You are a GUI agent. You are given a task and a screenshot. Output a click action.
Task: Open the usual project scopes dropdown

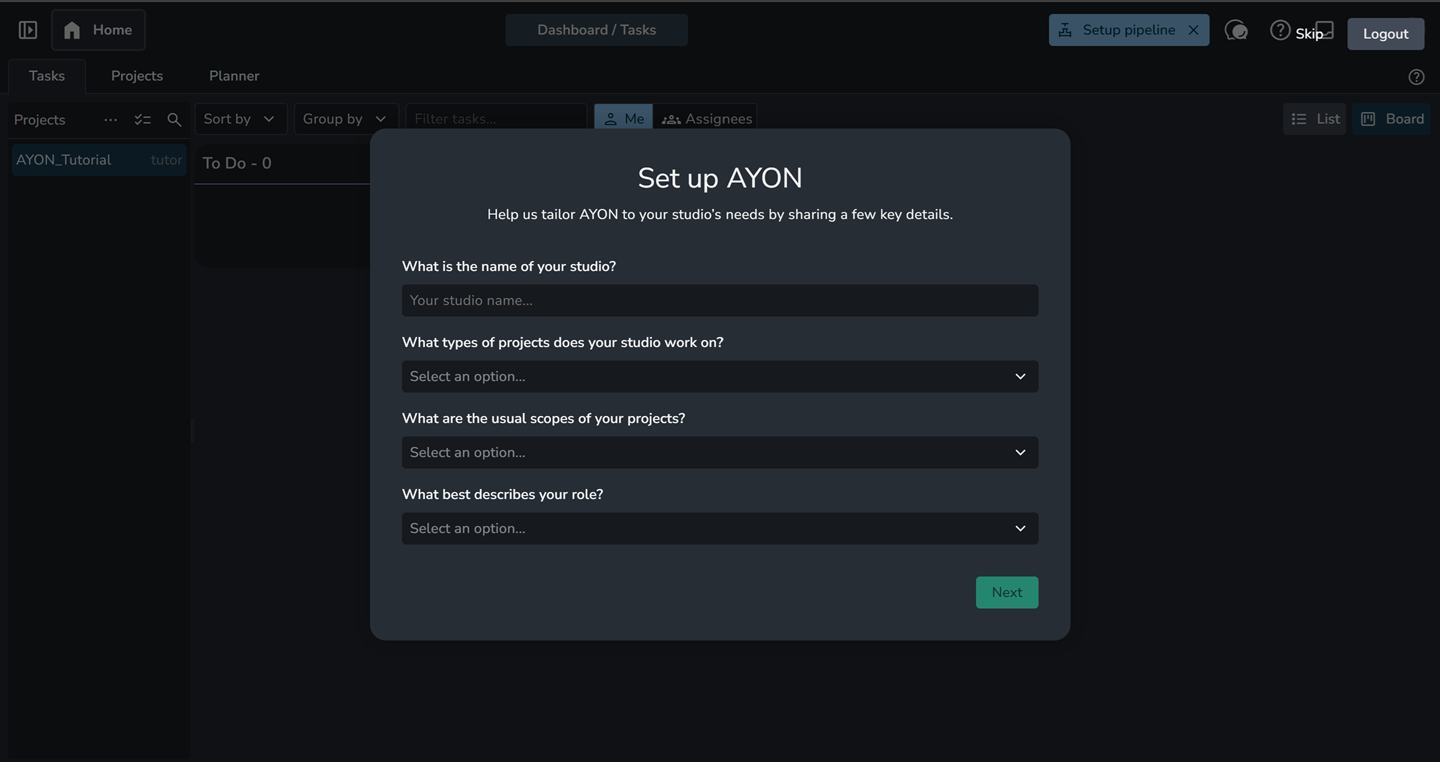point(720,452)
